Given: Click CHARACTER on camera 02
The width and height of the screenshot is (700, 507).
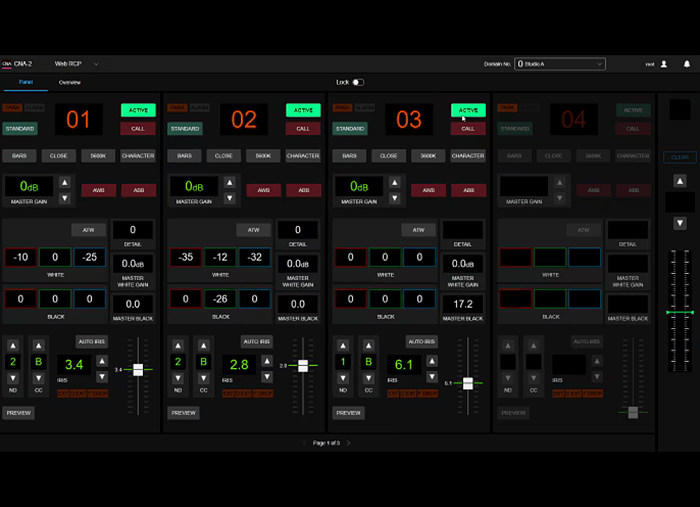Looking at the screenshot, I should click(x=303, y=156).
